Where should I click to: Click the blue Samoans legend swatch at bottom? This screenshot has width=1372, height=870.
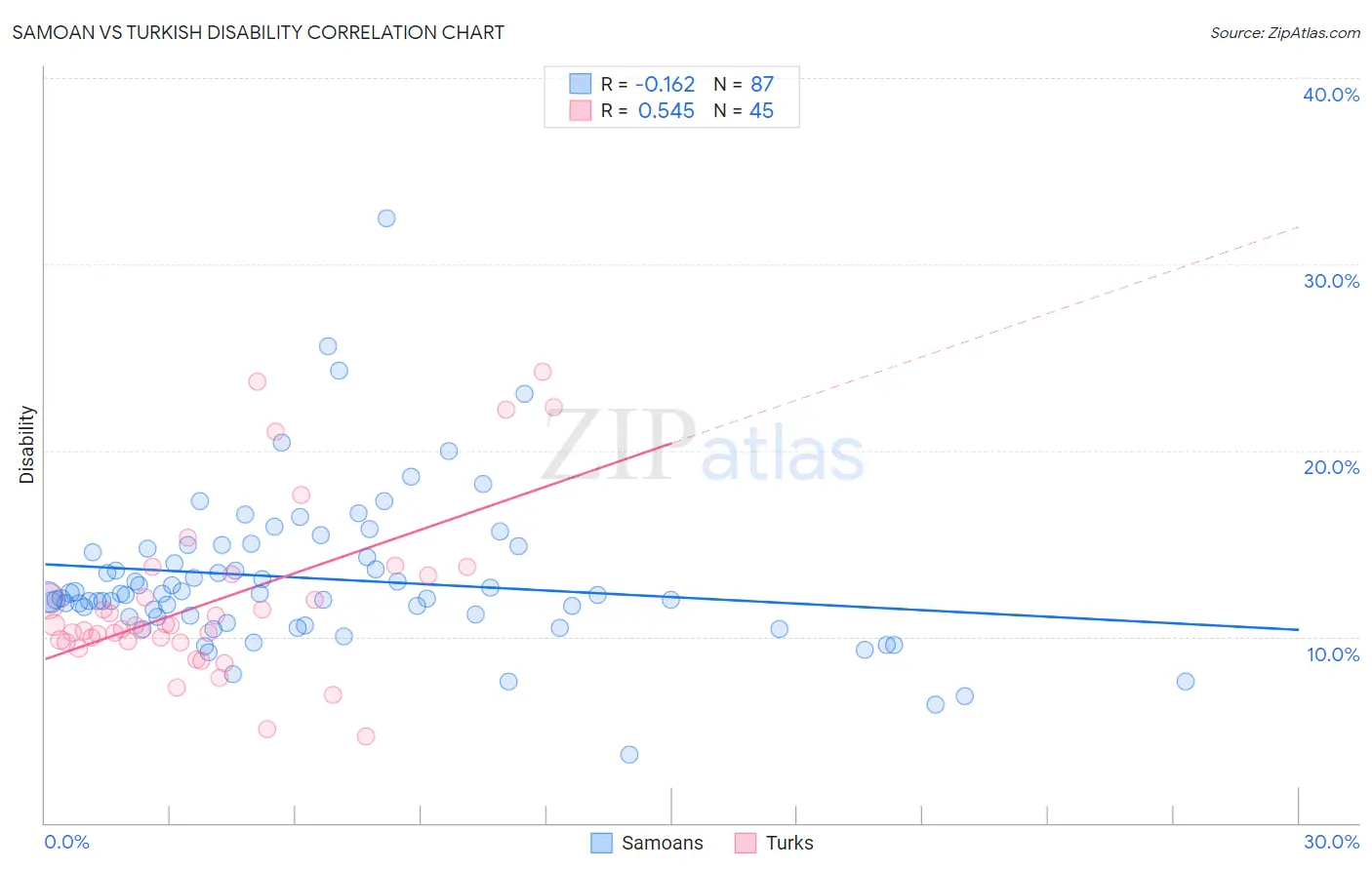pos(602,843)
